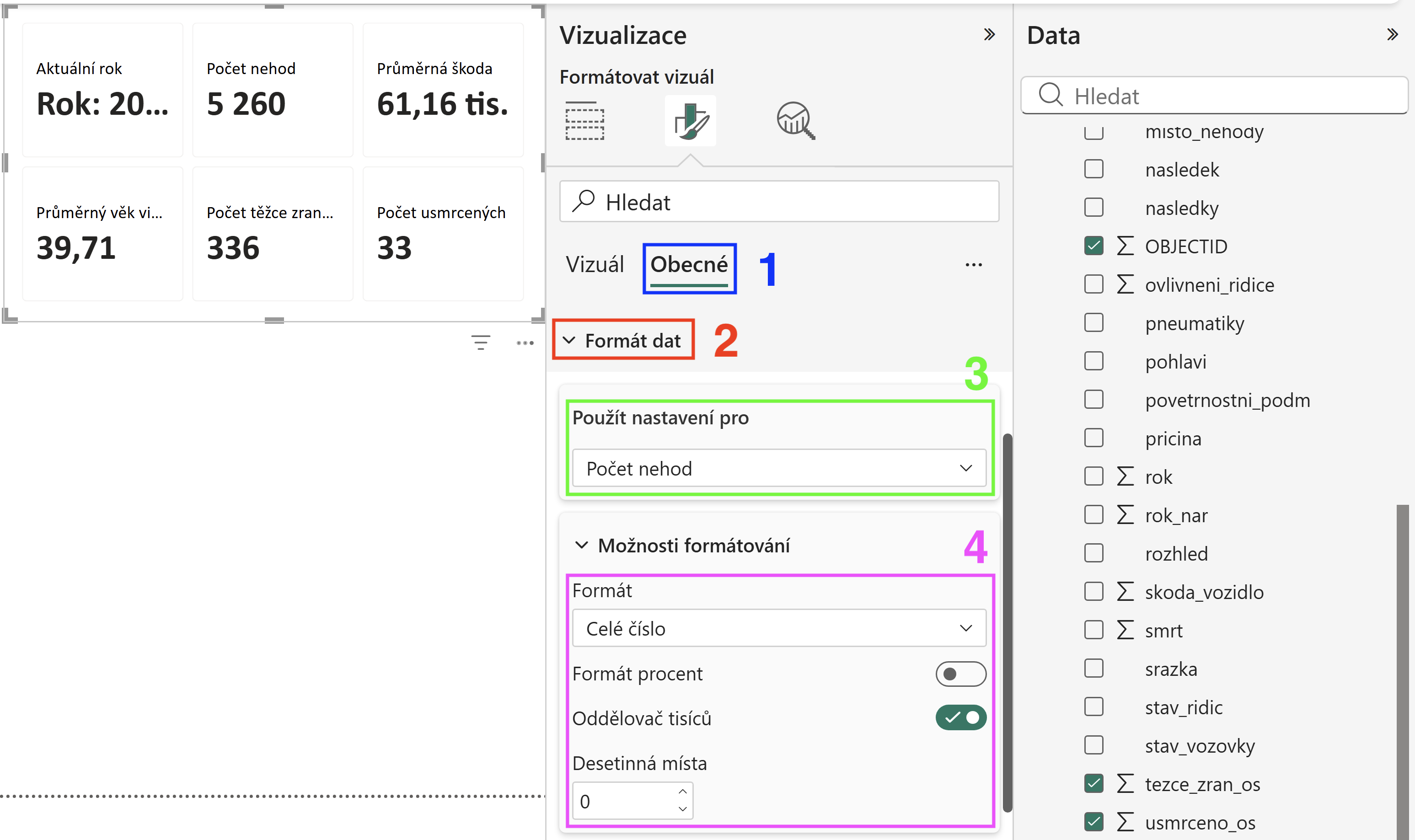Image resolution: width=1415 pixels, height=840 pixels.
Task: Click the search magnifier in Data pane
Action: click(1051, 95)
